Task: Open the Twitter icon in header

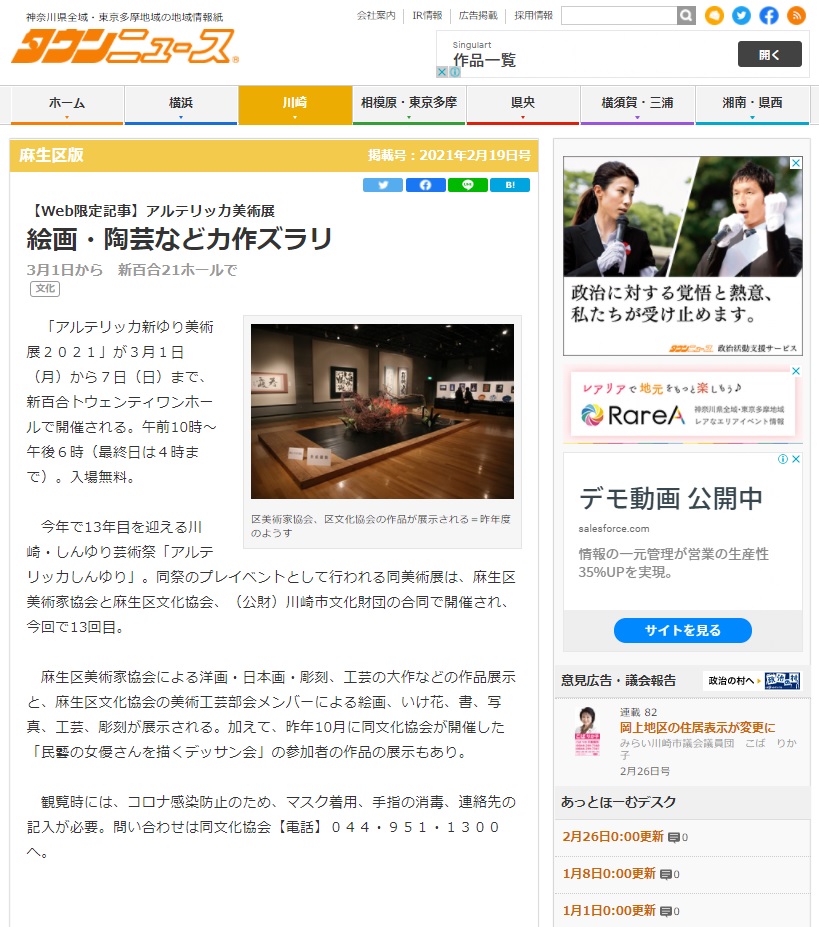Action: click(x=741, y=16)
